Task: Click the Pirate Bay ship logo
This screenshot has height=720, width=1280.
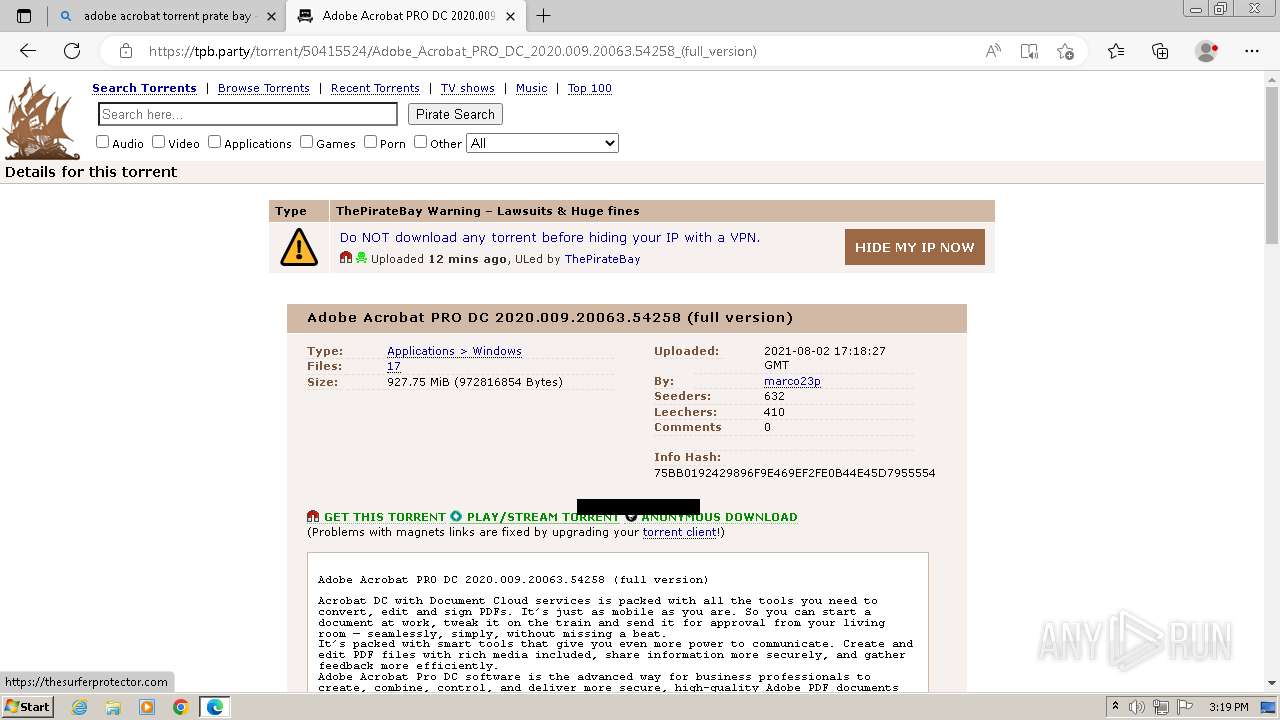Action: tap(41, 118)
